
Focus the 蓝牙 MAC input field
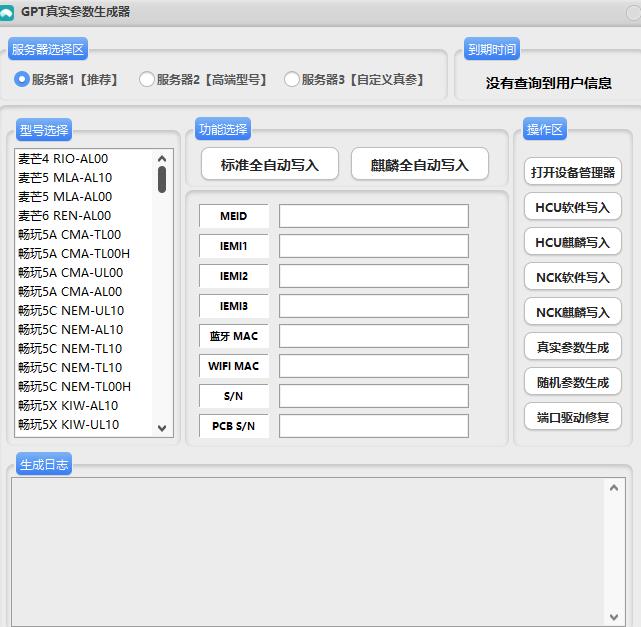pos(374,336)
